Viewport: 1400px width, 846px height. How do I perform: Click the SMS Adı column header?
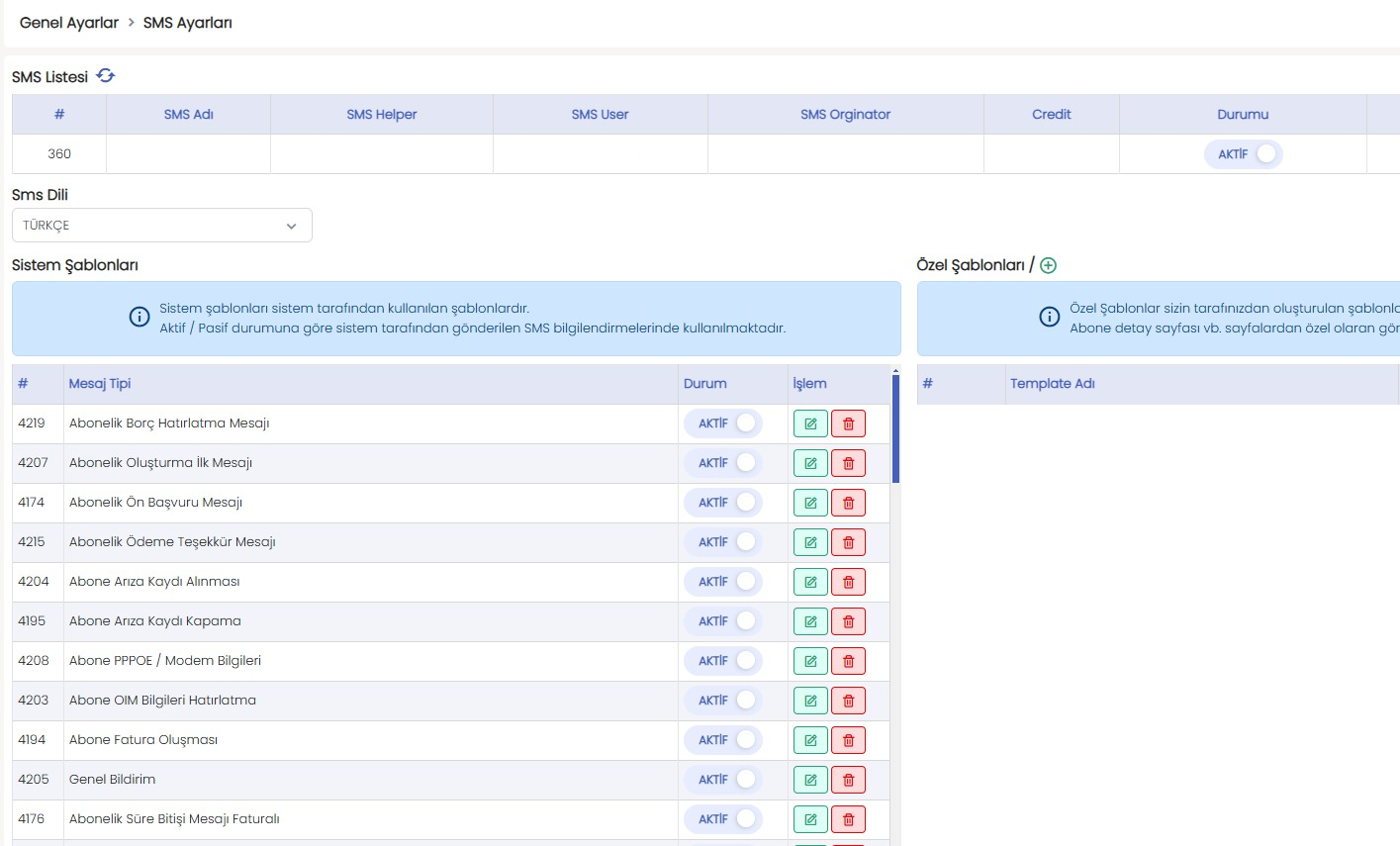[x=189, y=115]
